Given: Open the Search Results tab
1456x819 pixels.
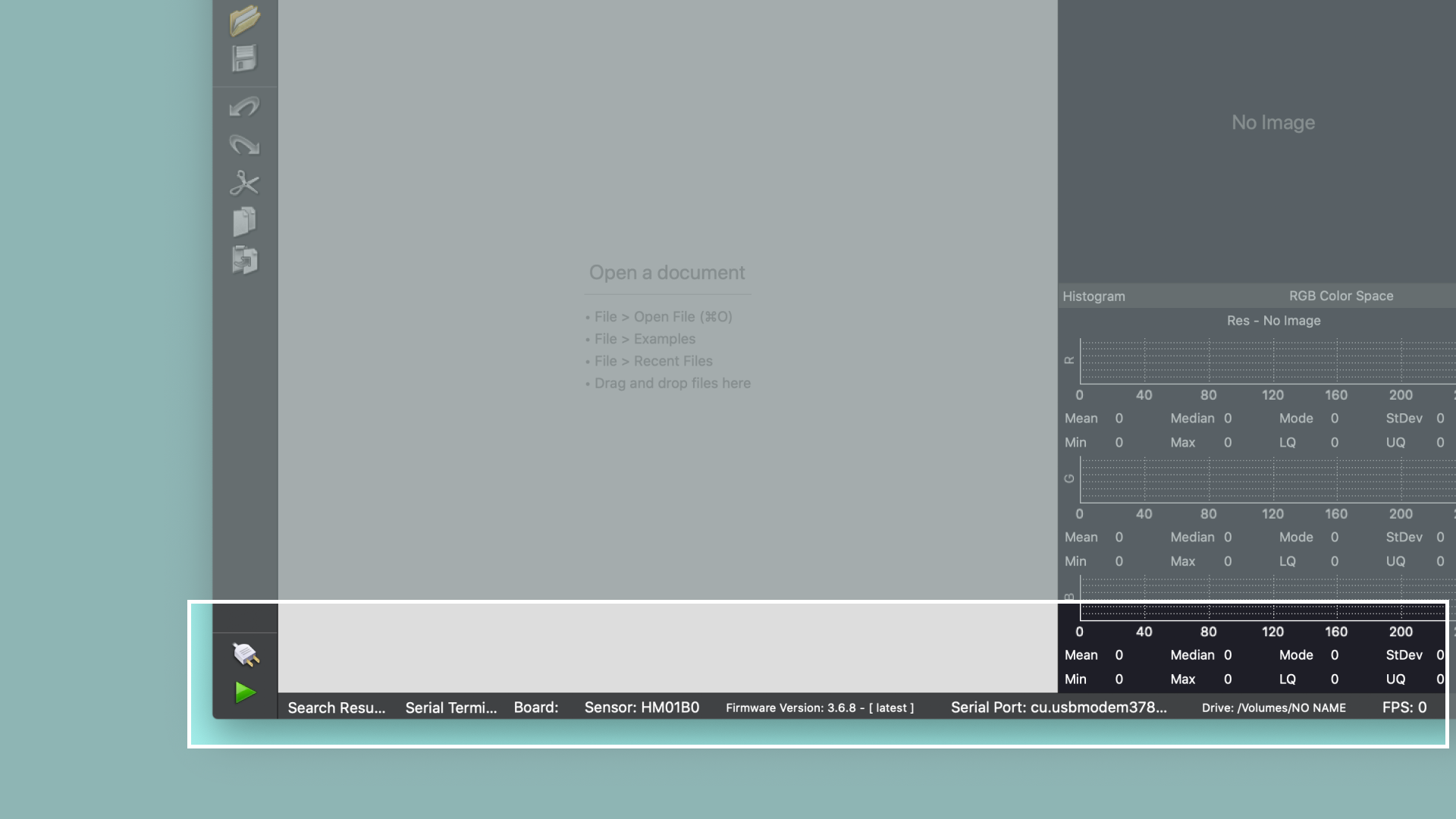Looking at the screenshot, I should (x=337, y=708).
